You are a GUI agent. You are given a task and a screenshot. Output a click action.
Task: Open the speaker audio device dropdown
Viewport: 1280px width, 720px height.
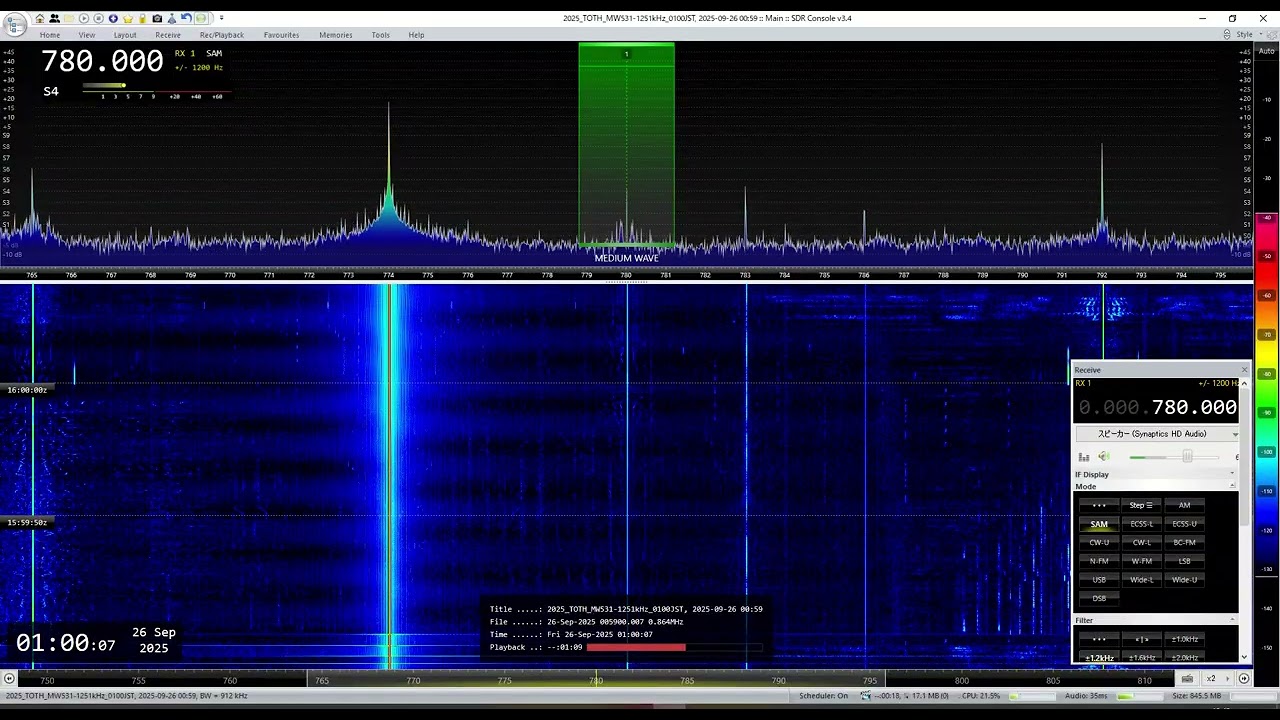[x=1234, y=434]
